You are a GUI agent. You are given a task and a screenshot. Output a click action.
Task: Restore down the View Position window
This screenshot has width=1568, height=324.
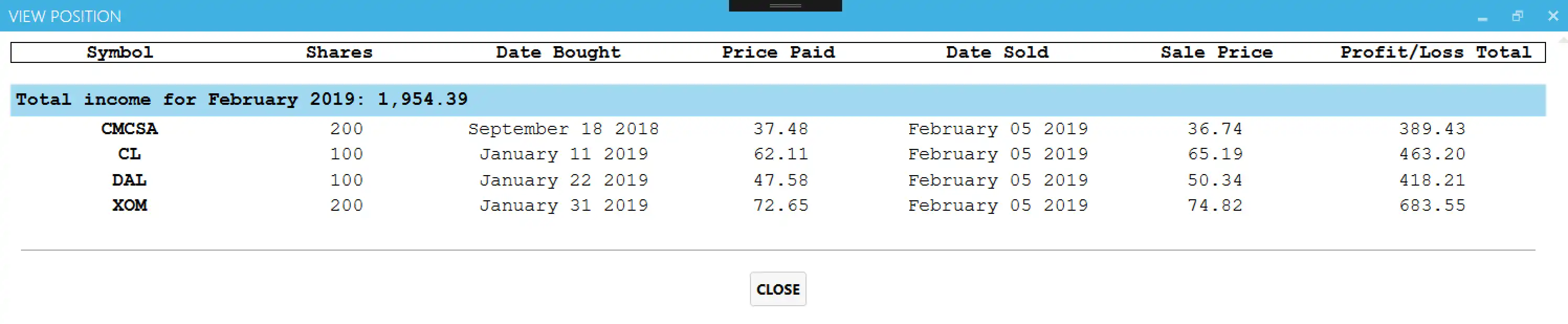1517,16
